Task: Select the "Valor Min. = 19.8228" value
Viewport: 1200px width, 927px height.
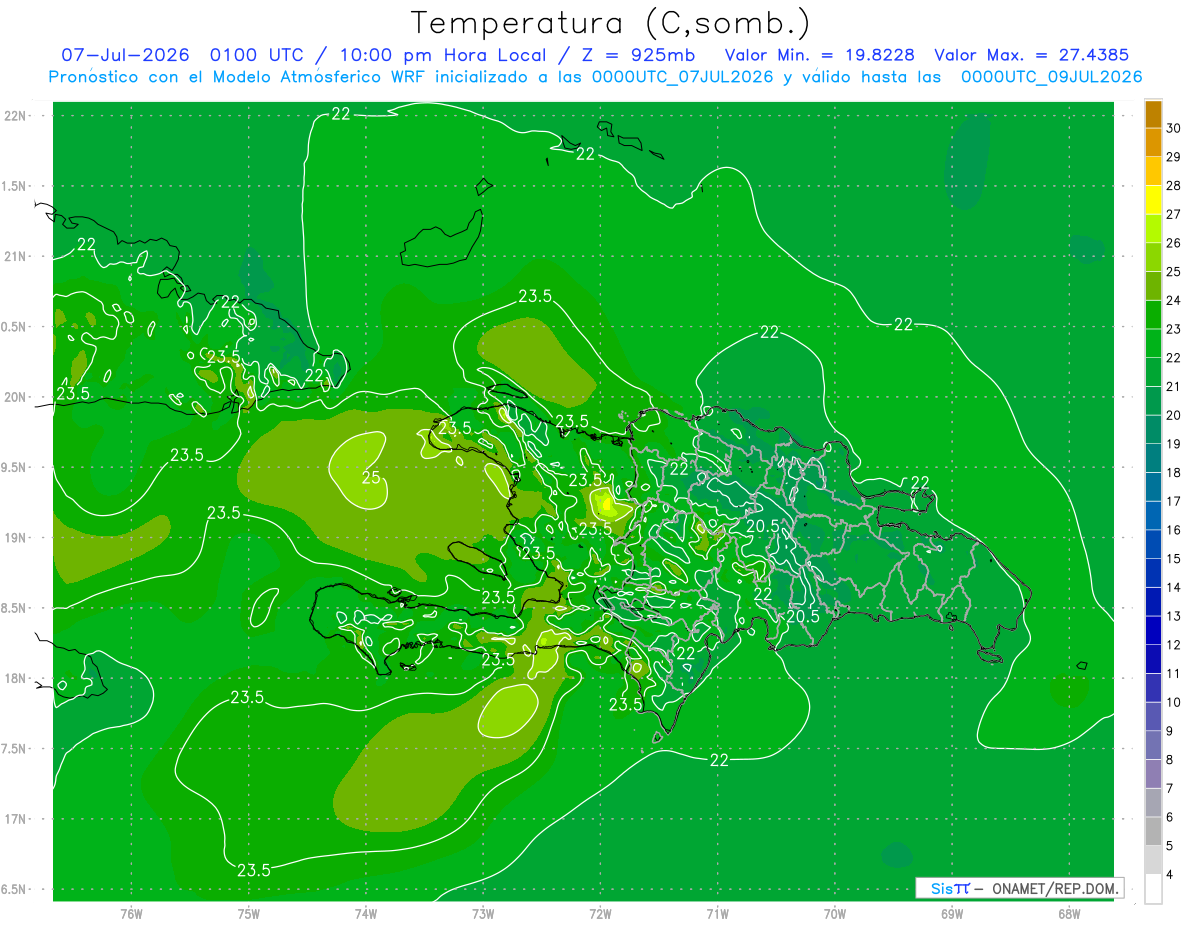Action: pos(821,55)
